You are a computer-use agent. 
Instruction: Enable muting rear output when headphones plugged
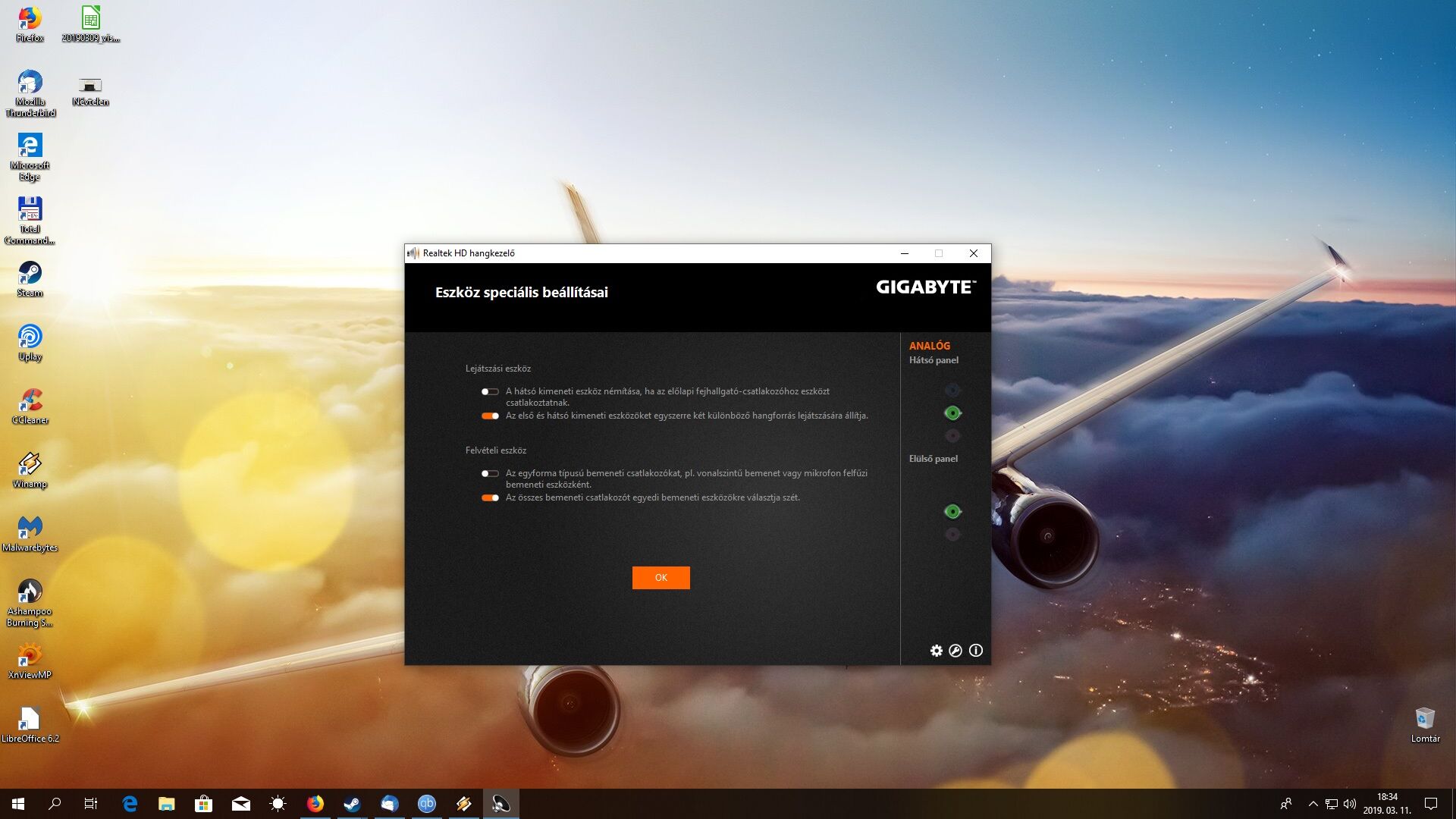click(490, 392)
